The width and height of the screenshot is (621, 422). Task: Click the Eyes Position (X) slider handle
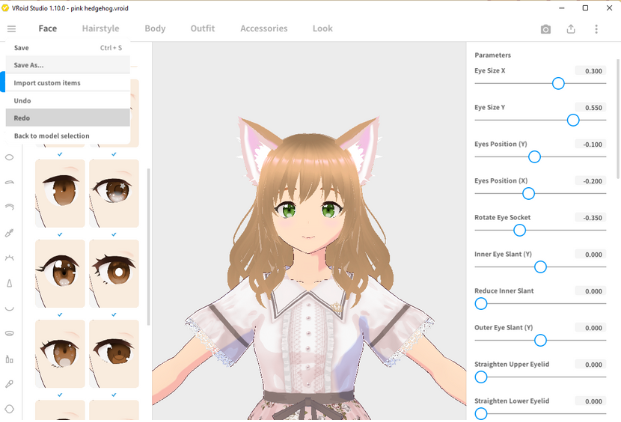[x=528, y=194]
